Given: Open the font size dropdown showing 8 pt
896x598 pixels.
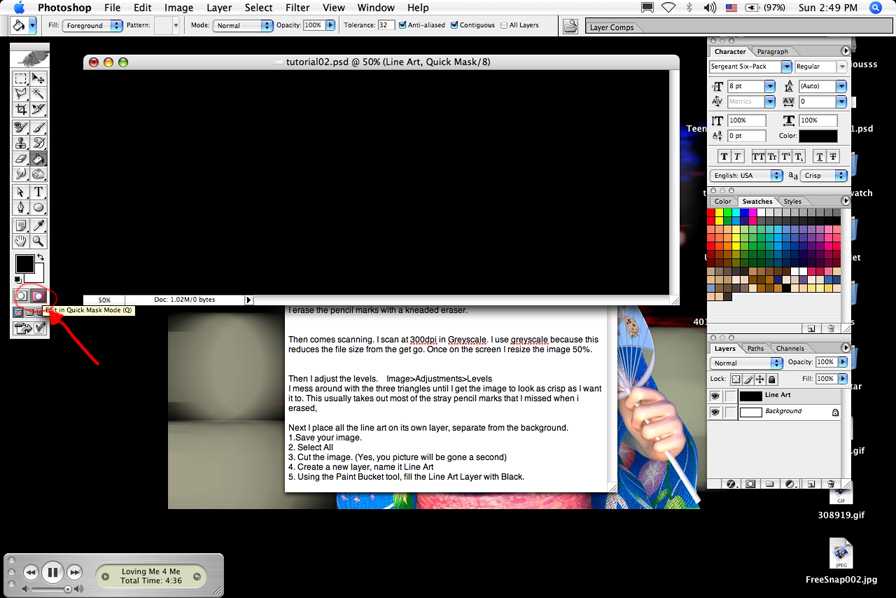Looking at the screenshot, I should pos(770,86).
